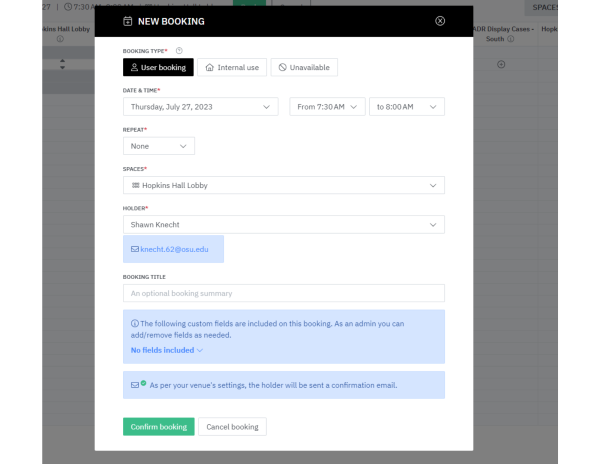Click the blocked icon on Unavailable
The image size is (600, 464).
click(x=282, y=67)
